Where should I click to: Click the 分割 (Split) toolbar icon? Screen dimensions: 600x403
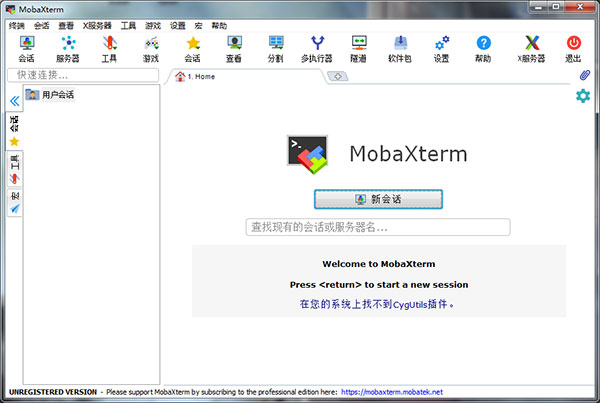coord(276,49)
